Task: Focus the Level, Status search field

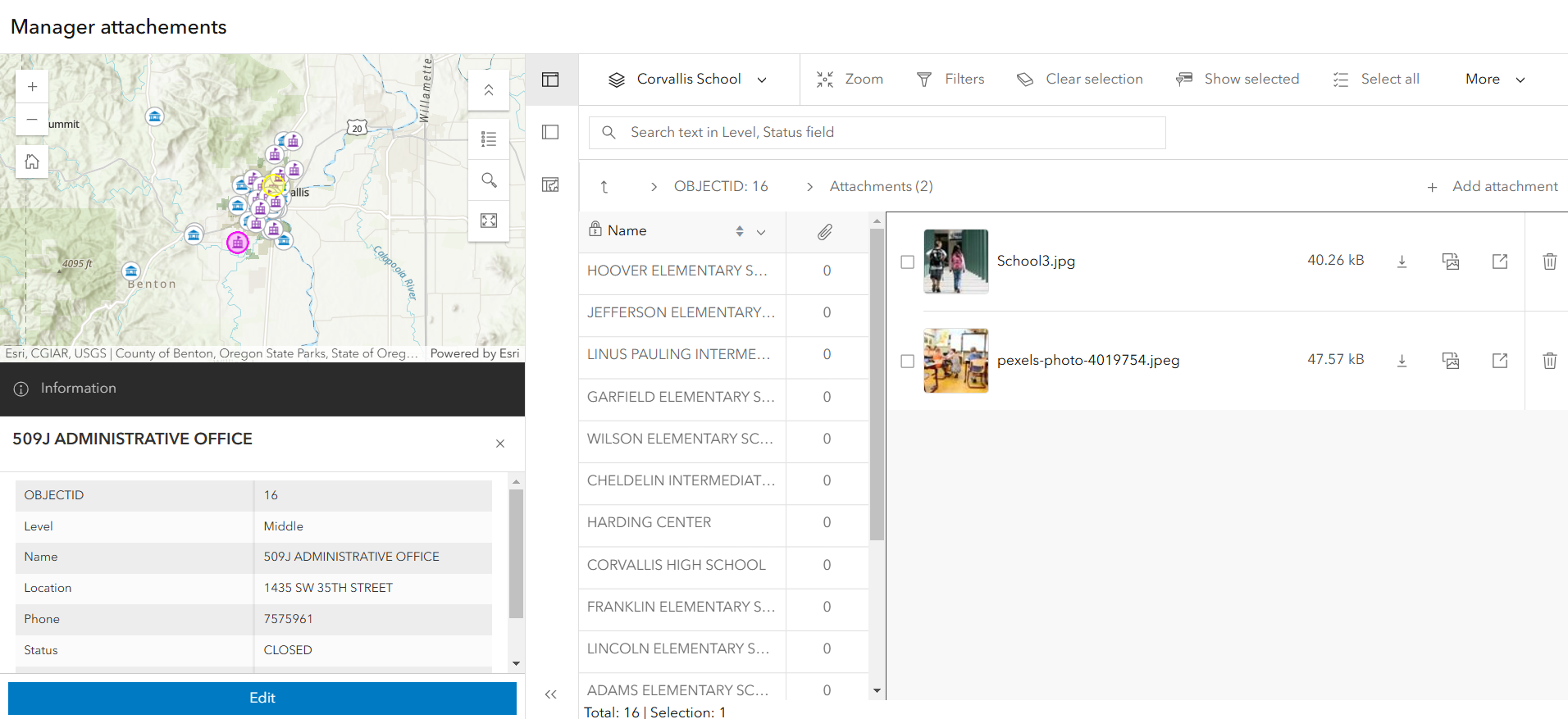Action: tap(877, 133)
